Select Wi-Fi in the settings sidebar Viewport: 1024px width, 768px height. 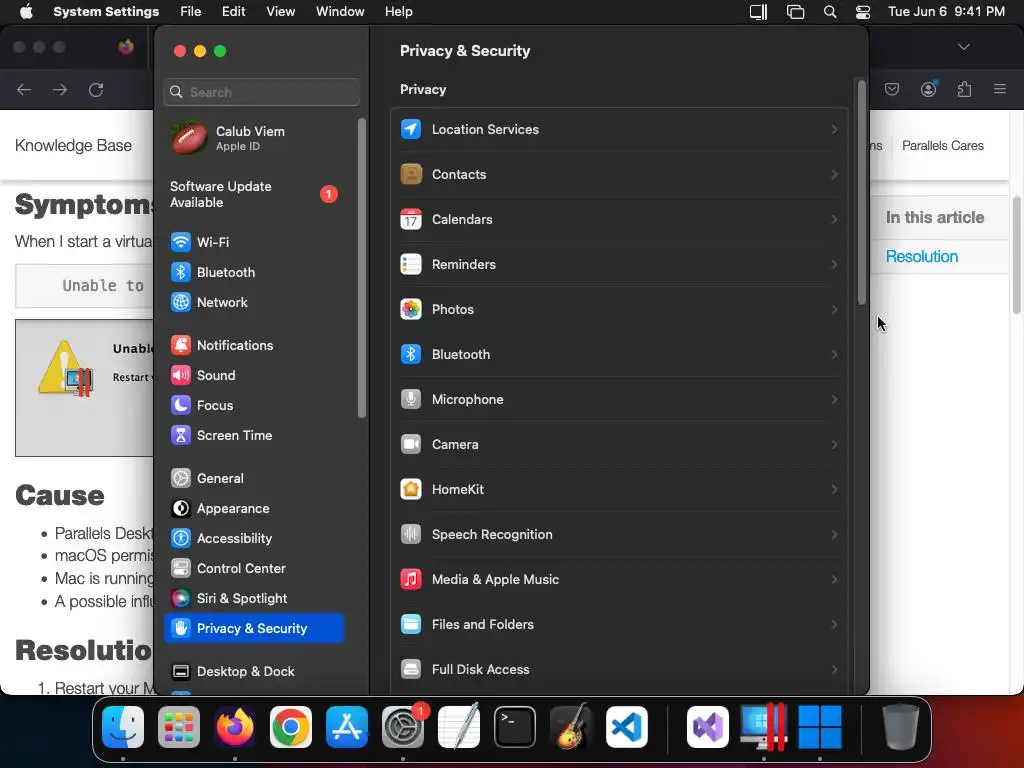pos(254,242)
